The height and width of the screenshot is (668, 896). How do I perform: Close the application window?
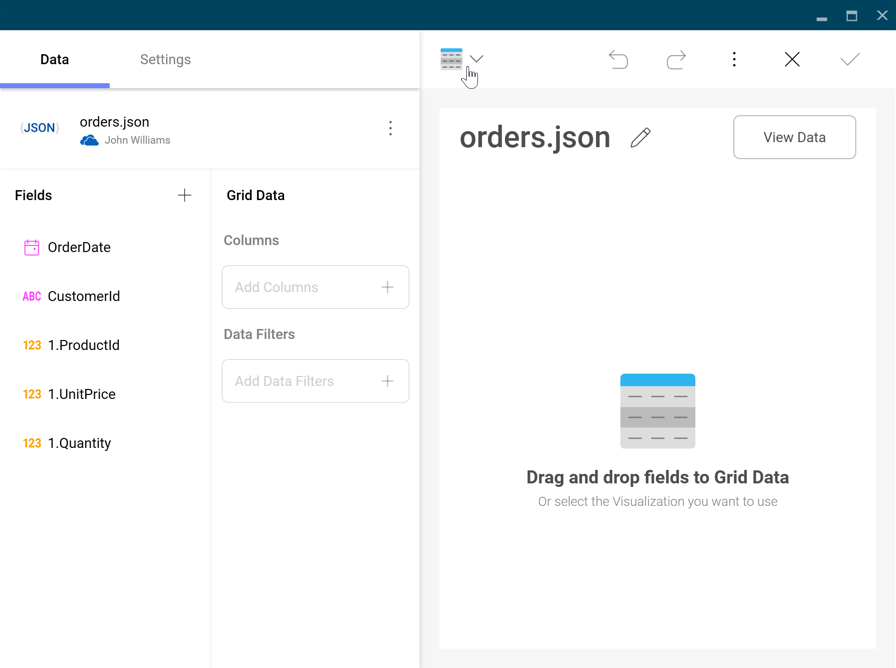(882, 15)
